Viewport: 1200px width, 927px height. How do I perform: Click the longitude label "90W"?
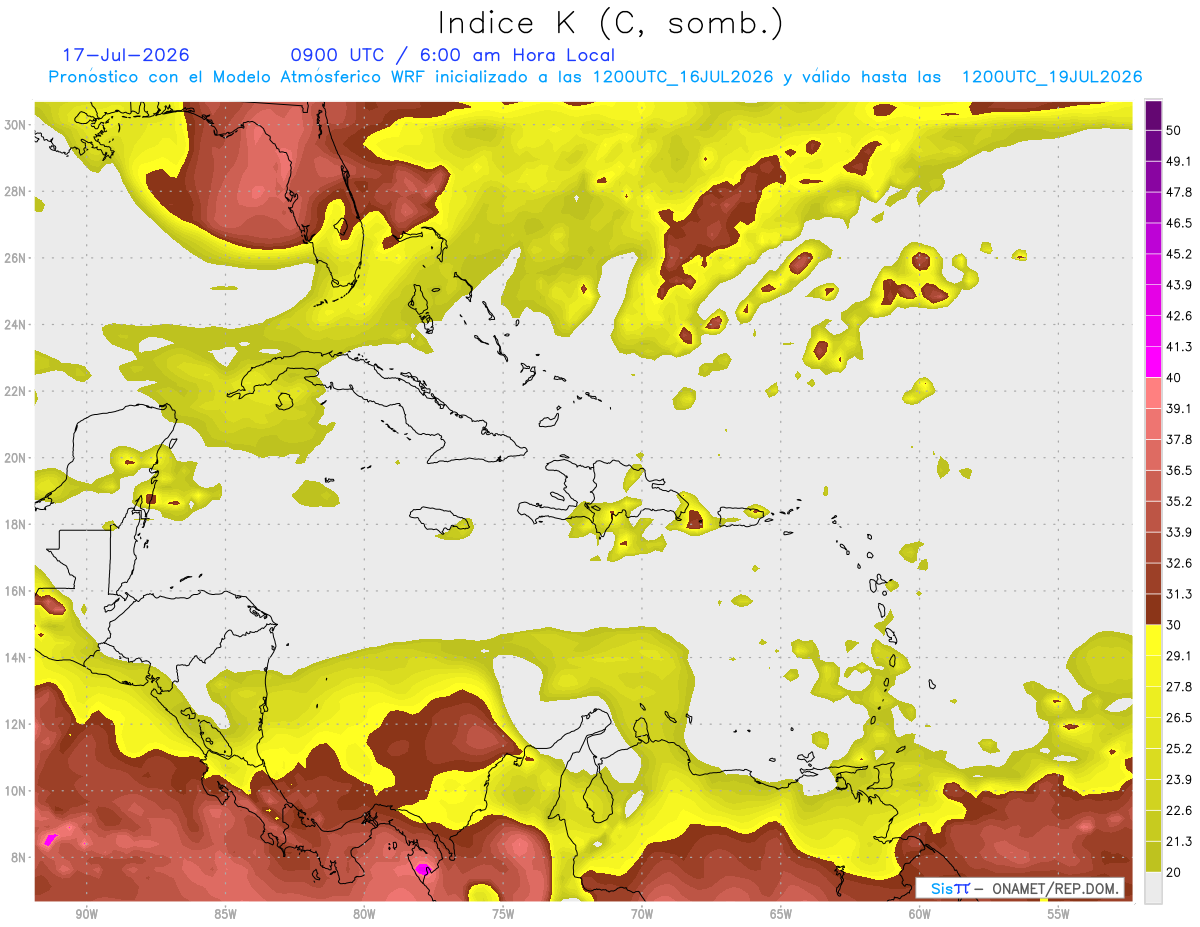pyautogui.click(x=86, y=914)
